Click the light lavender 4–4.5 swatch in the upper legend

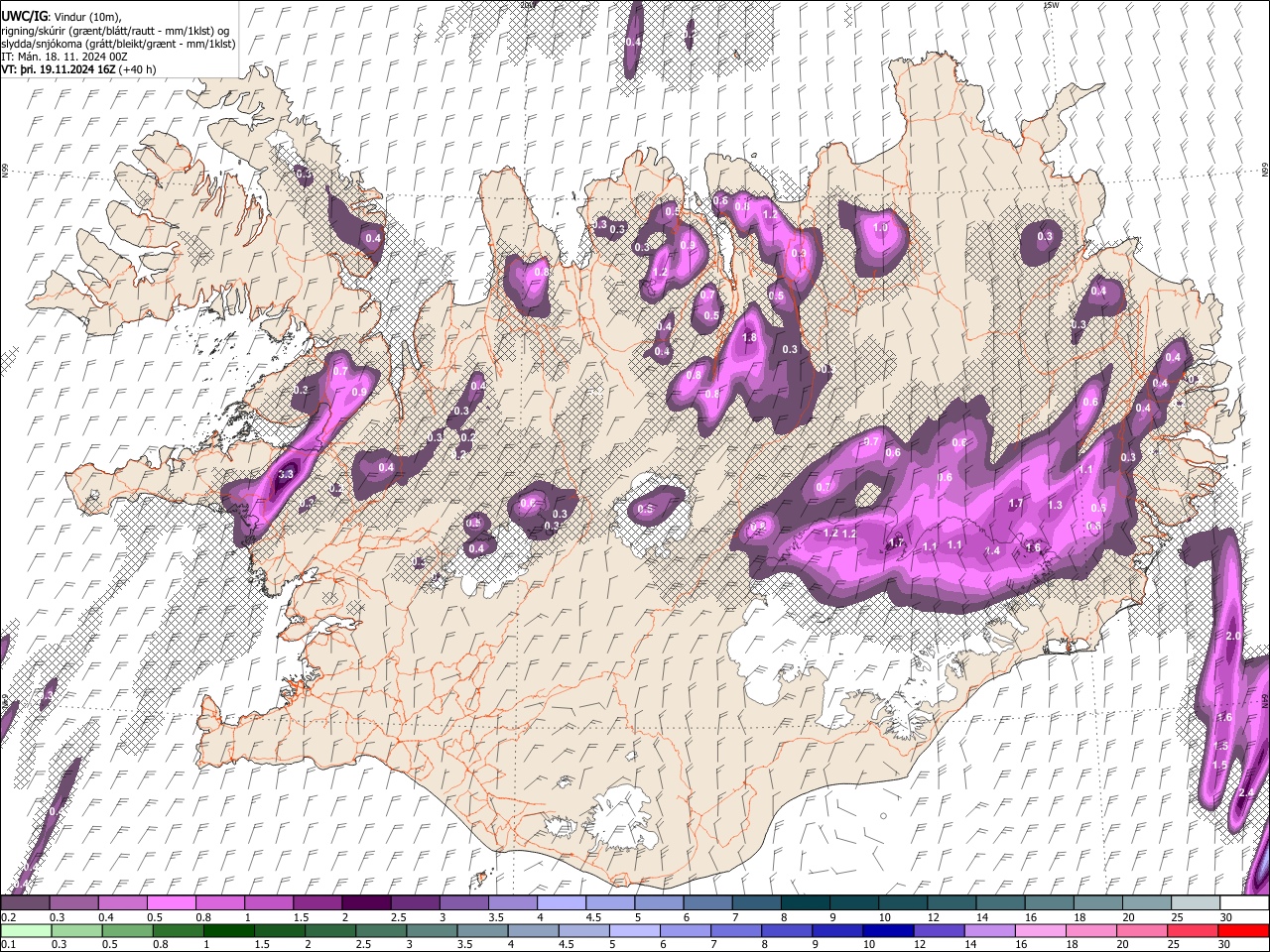(x=562, y=902)
